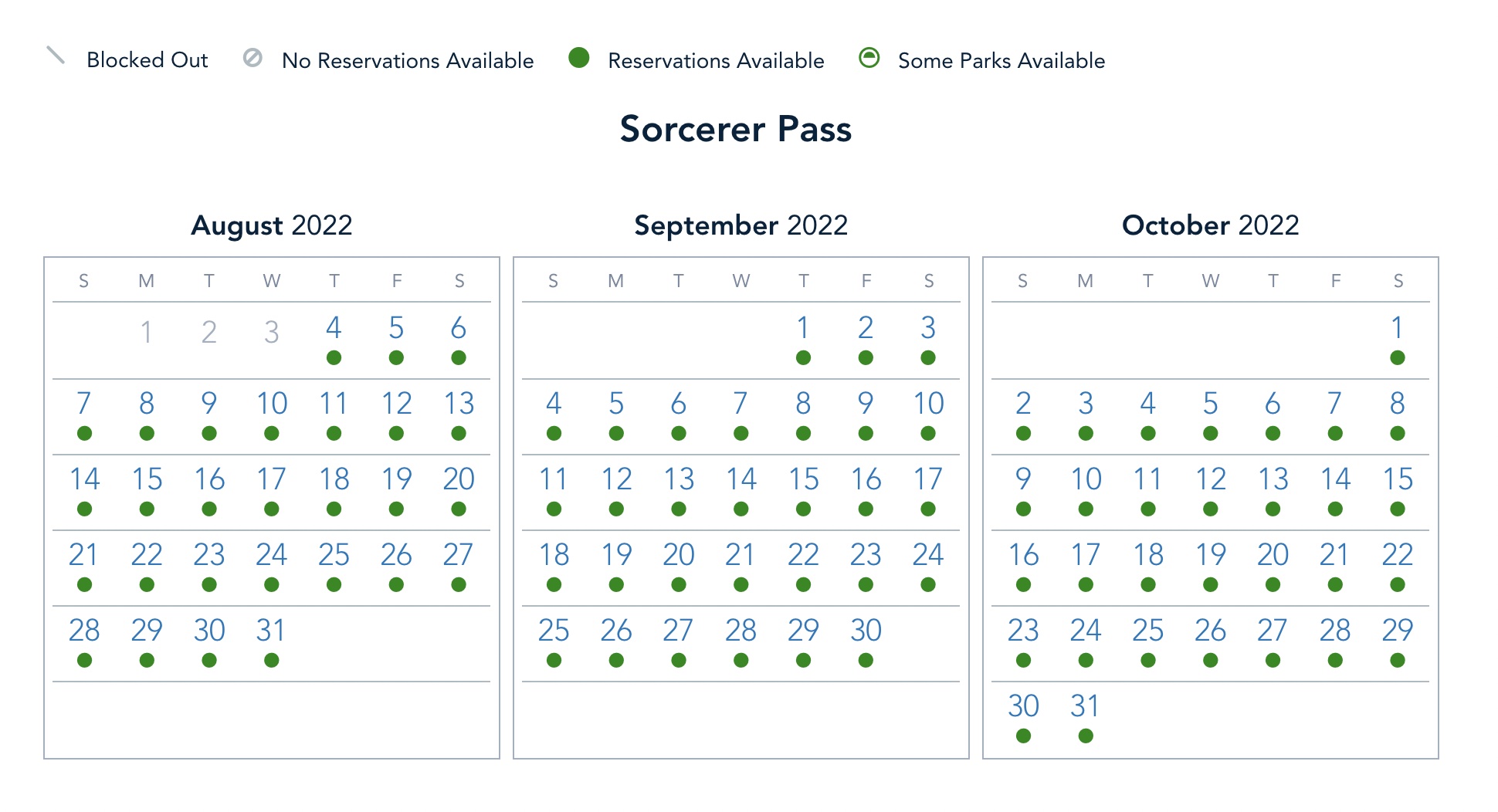Select August 15 on the calendar
1498x812 pixels.
tap(147, 479)
